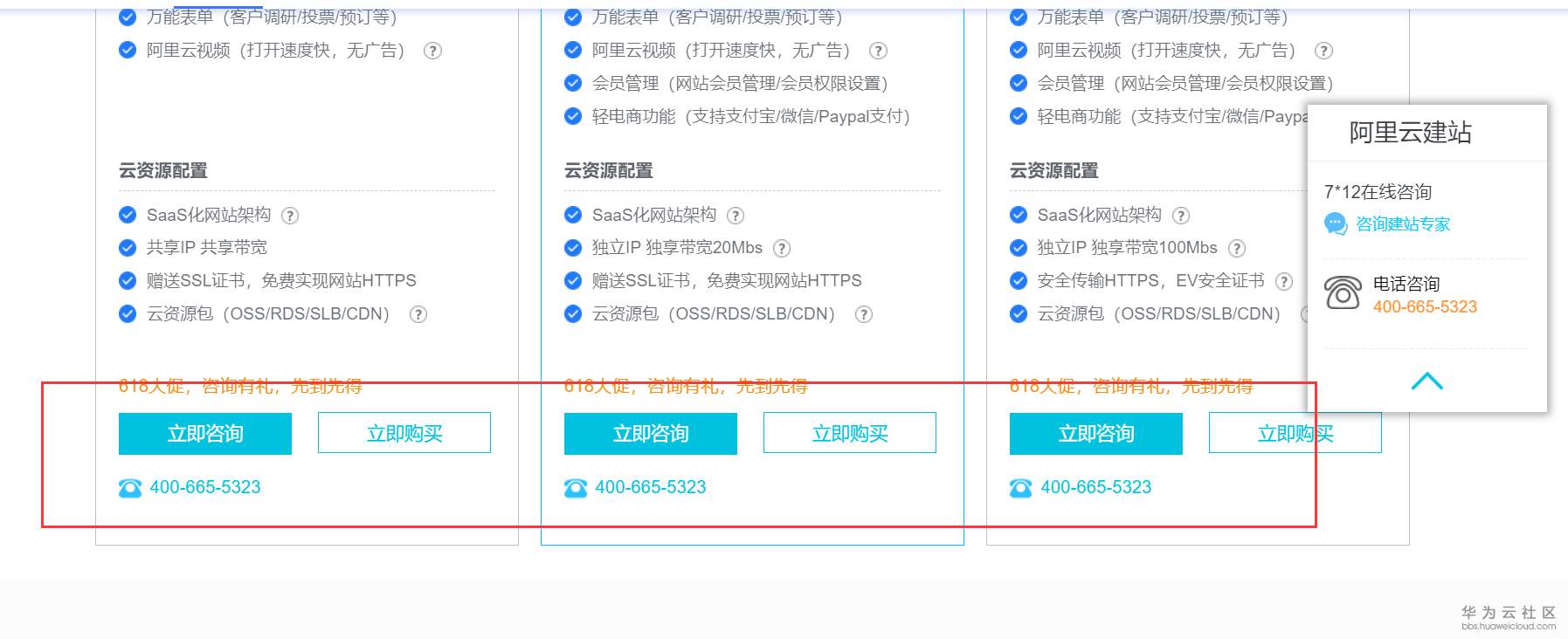
Task: Click 阿里云视频 feature text in 100Mbs plan
Action: click(1167, 51)
